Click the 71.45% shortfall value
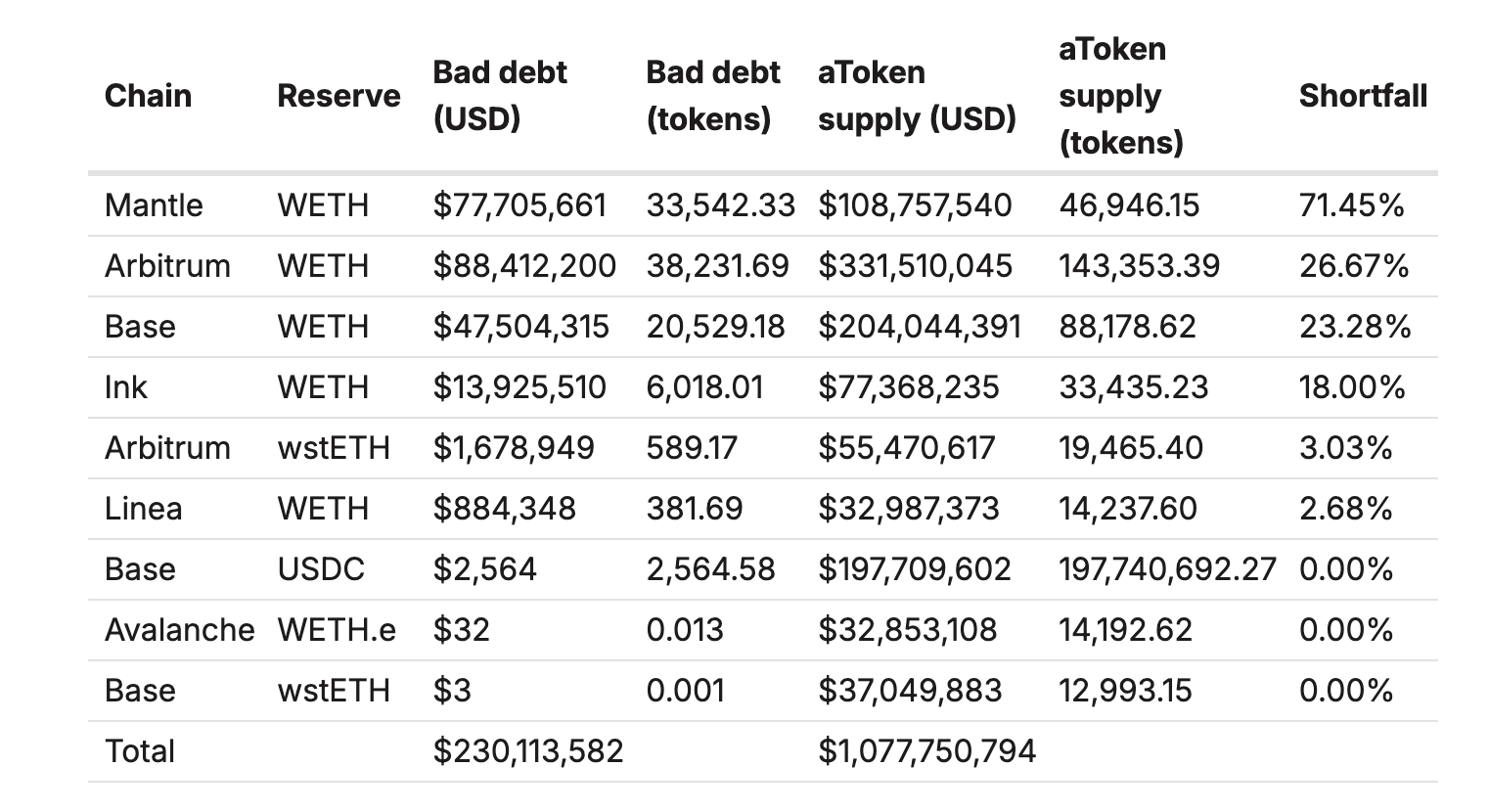Viewport: 1489px width, 812px height. (1351, 205)
